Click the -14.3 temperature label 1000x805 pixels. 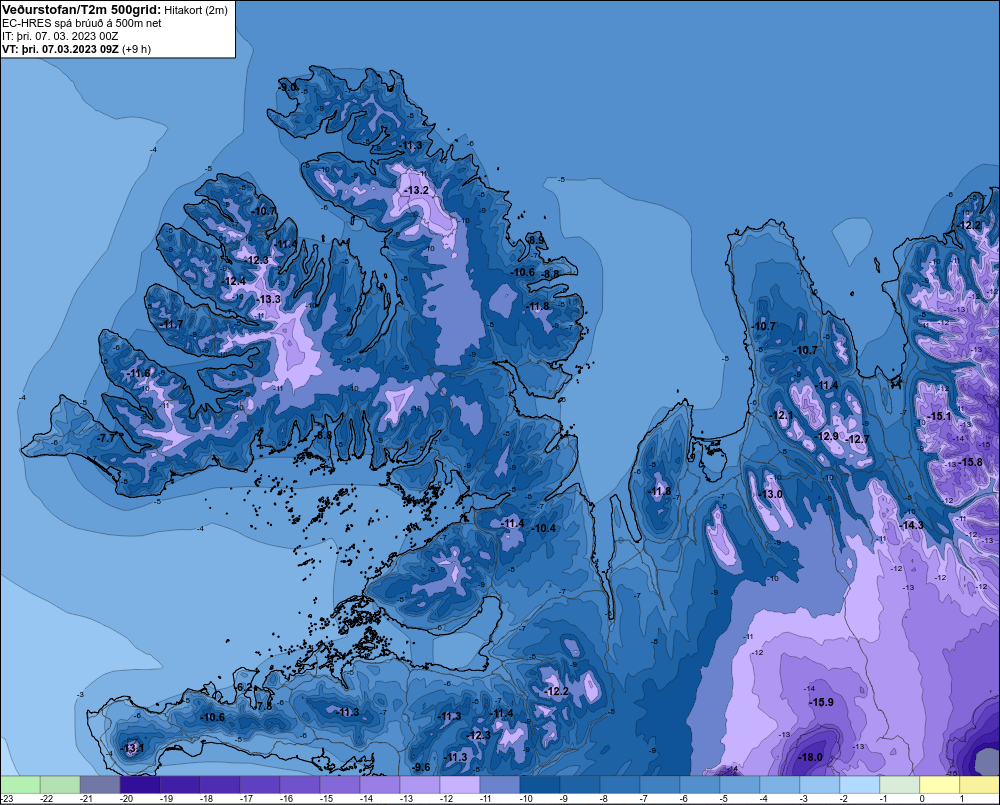tap(911, 525)
